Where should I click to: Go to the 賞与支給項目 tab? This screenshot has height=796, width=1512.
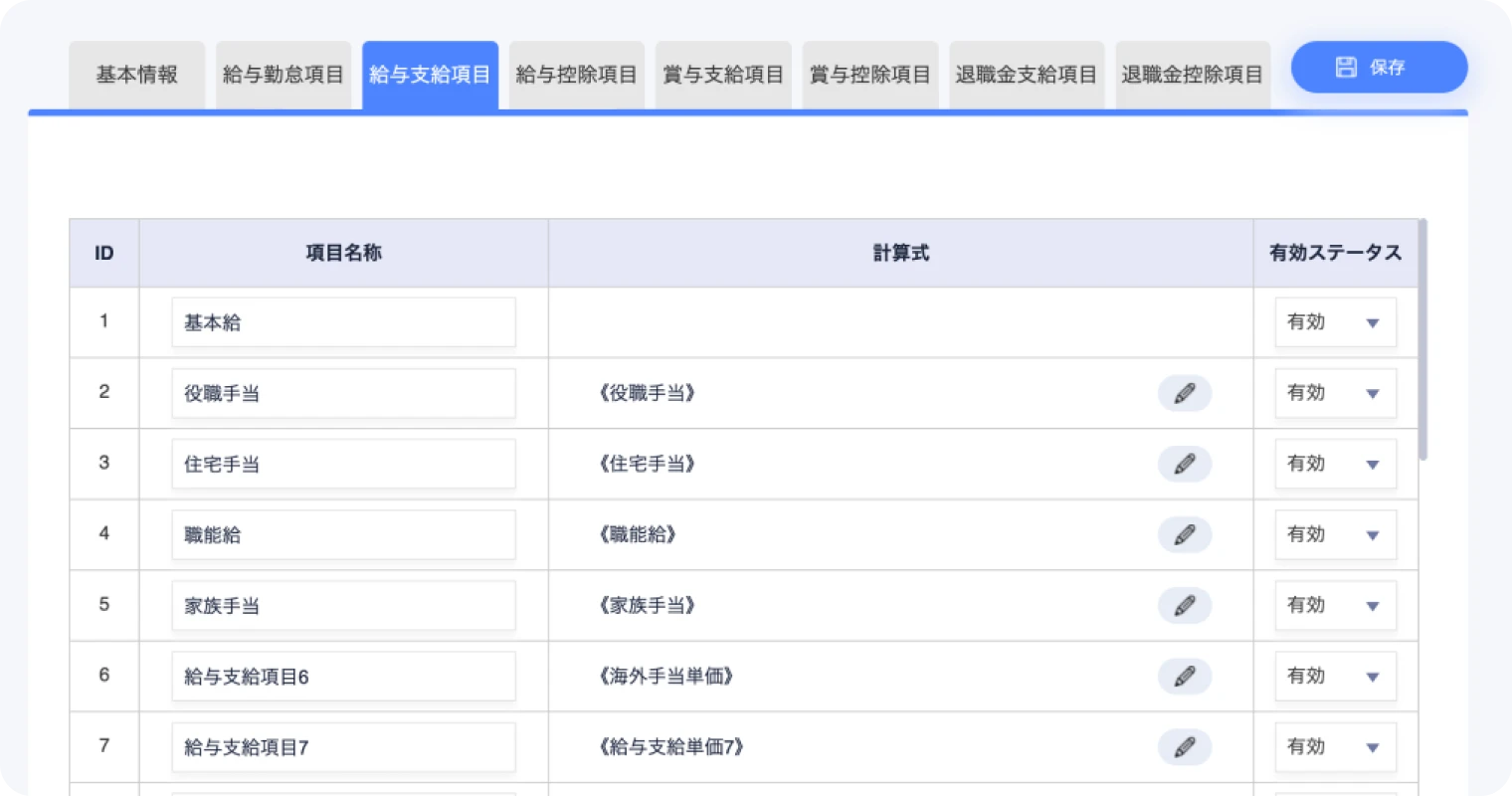[723, 75]
